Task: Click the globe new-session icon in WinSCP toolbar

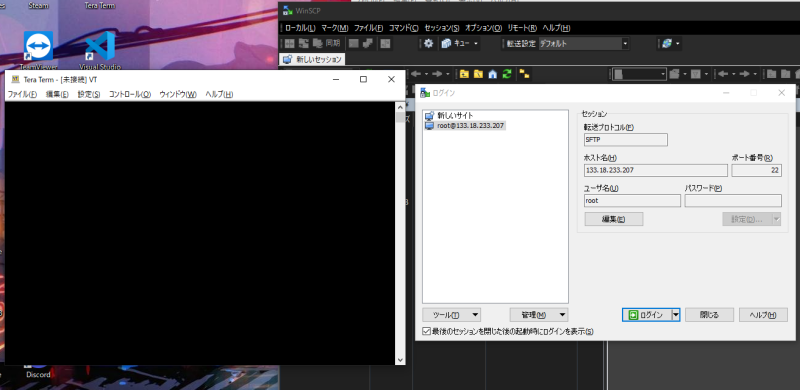Action: [667, 44]
